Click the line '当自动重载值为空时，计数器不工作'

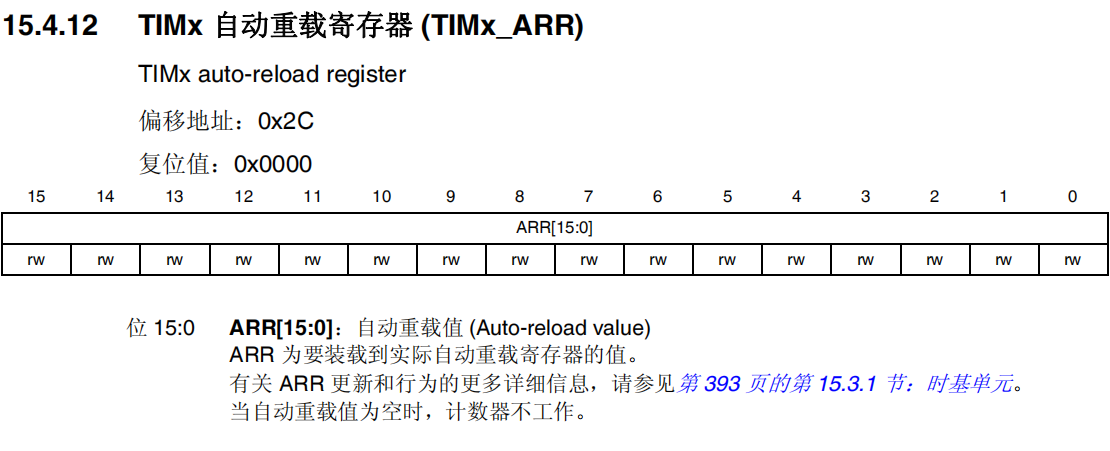(408, 411)
